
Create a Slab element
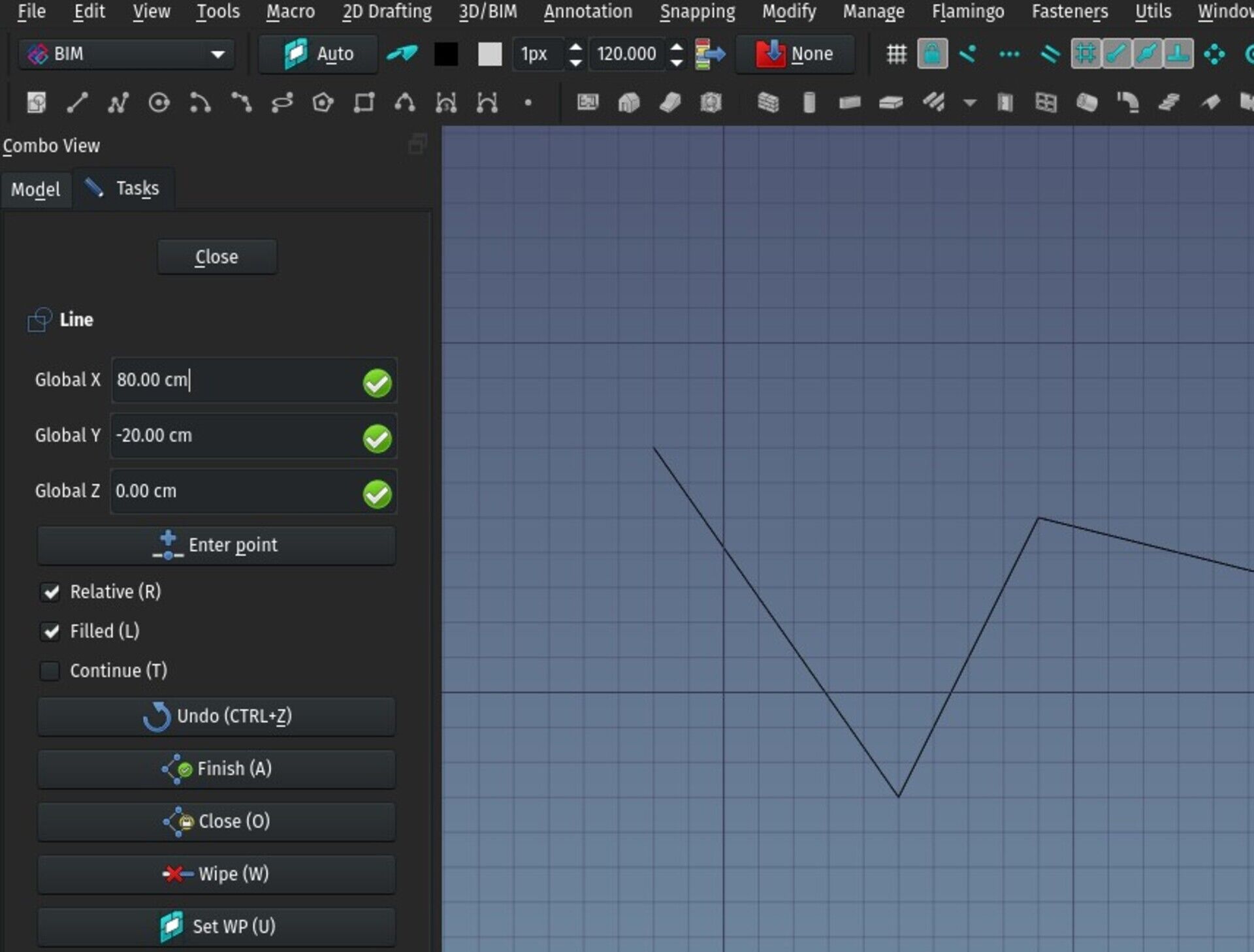coord(891,103)
